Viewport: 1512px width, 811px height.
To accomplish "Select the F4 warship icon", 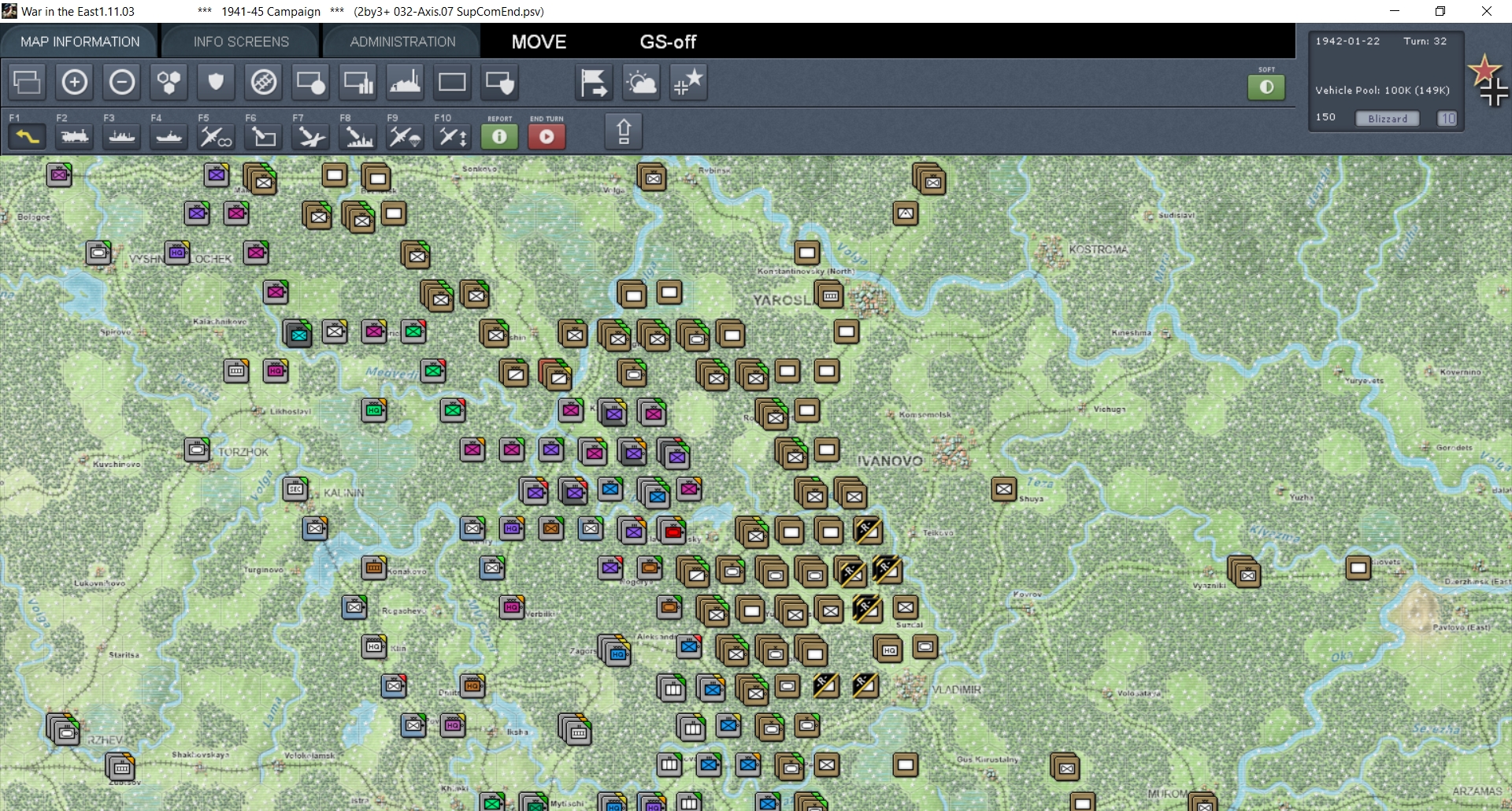I will coord(169,136).
